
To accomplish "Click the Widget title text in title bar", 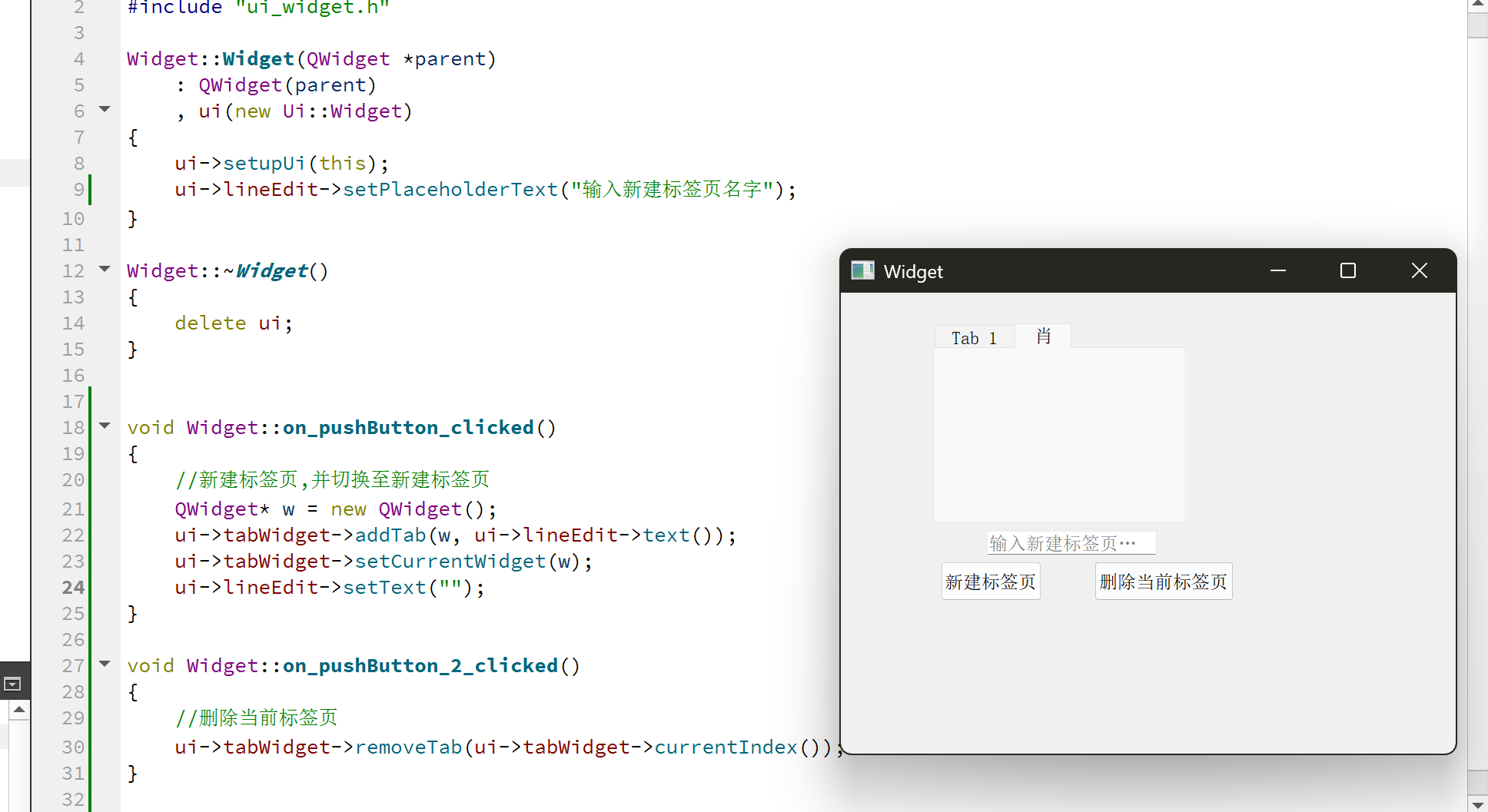I will pyautogui.click(x=913, y=272).
